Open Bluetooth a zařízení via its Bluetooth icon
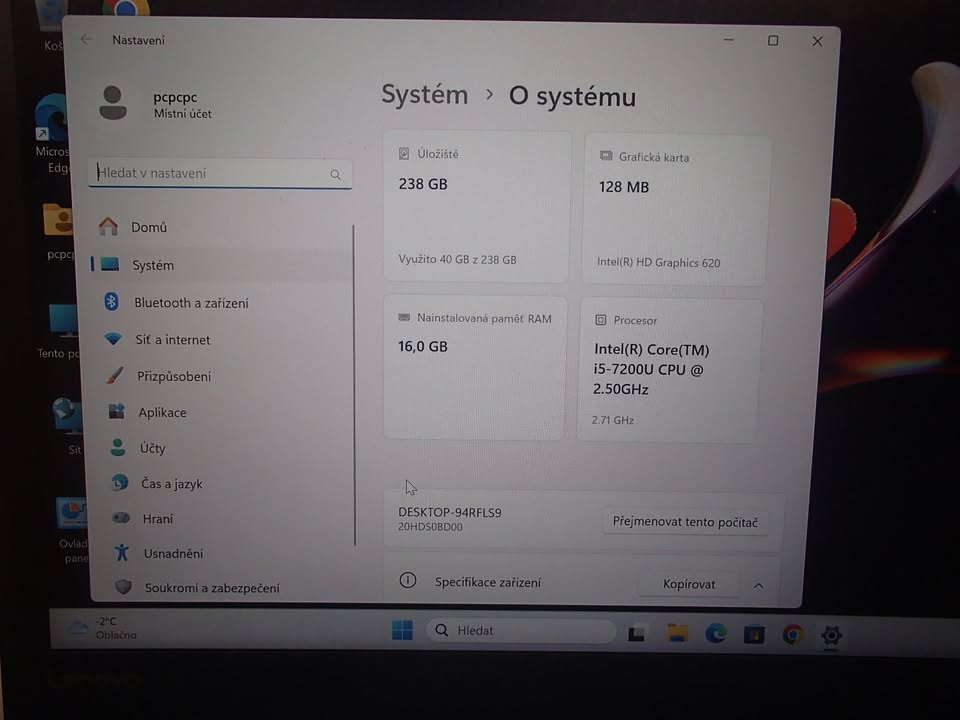The width and height of the screenshot is (960, 720). pyautogui.click(x=113, y=302)
